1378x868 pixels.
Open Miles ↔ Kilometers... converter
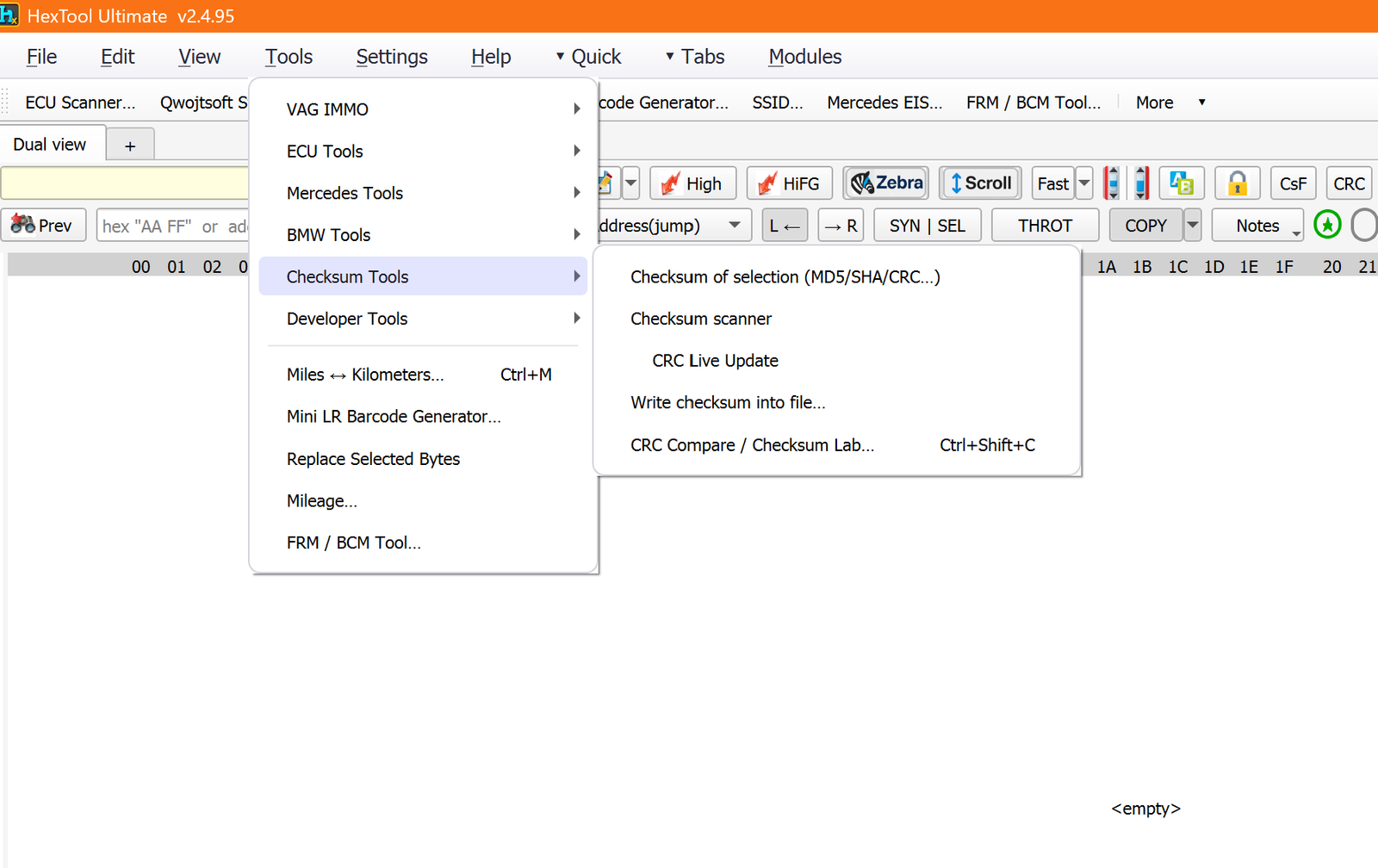click(x=423, y=375)
